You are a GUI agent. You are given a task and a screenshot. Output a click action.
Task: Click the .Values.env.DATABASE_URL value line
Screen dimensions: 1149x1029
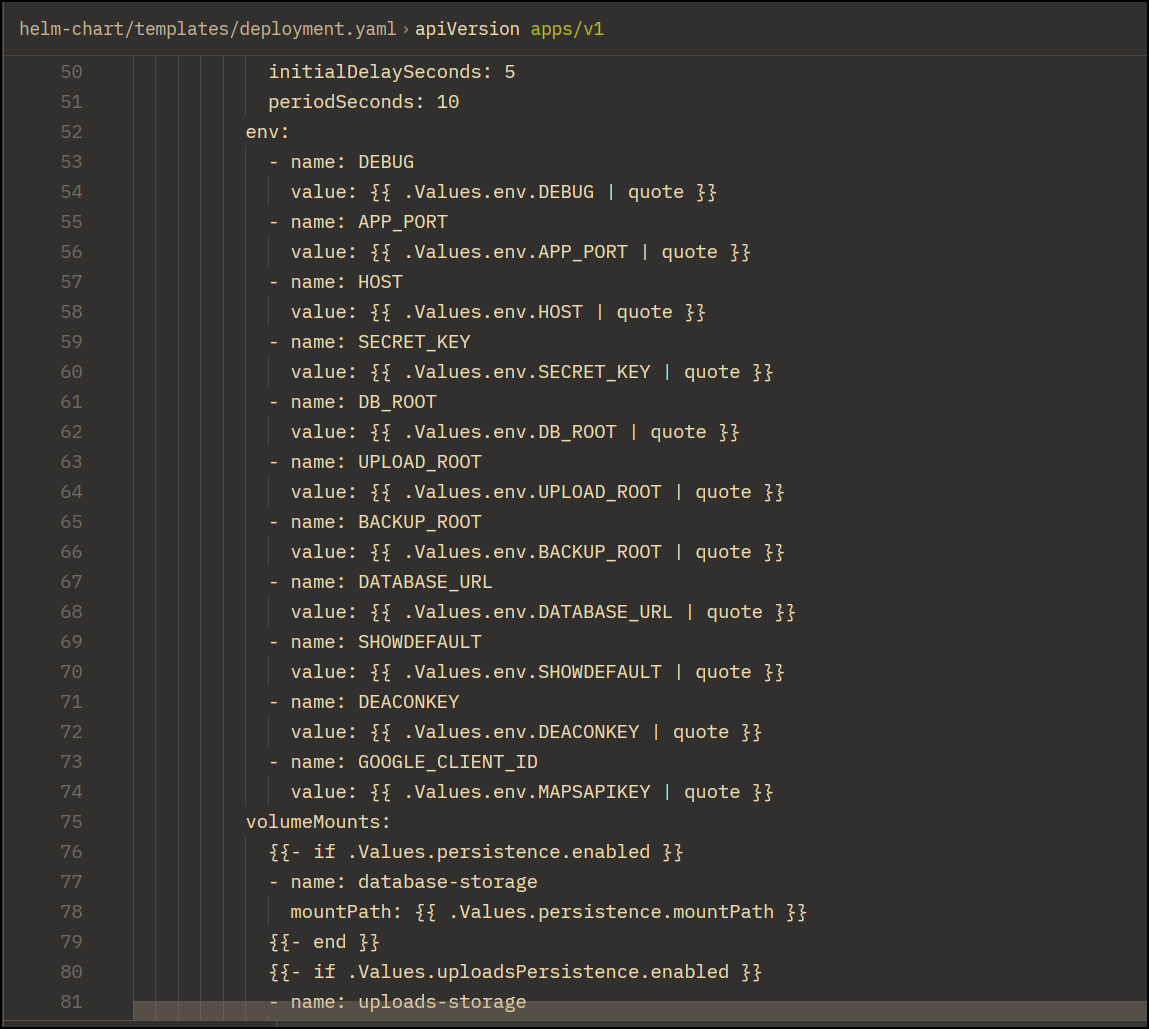click(x=543, y=613)
